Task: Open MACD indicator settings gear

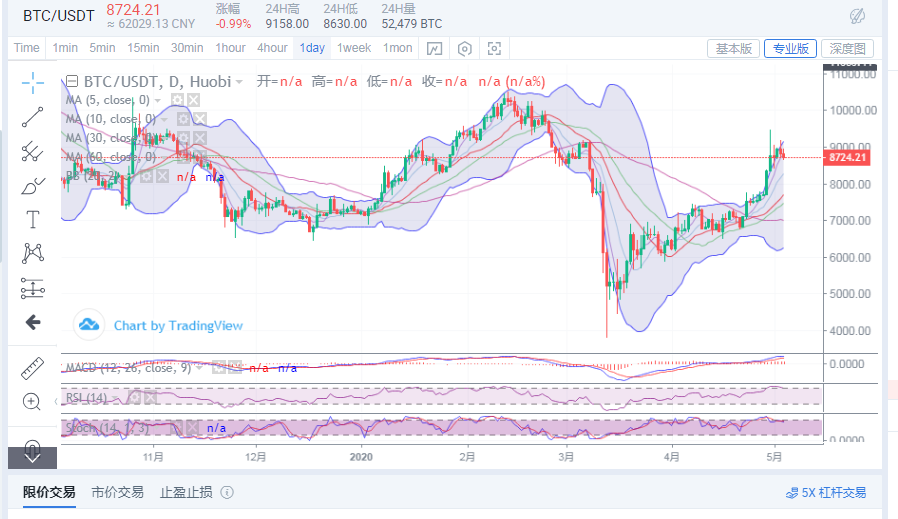Action: (x=219, y=367)
